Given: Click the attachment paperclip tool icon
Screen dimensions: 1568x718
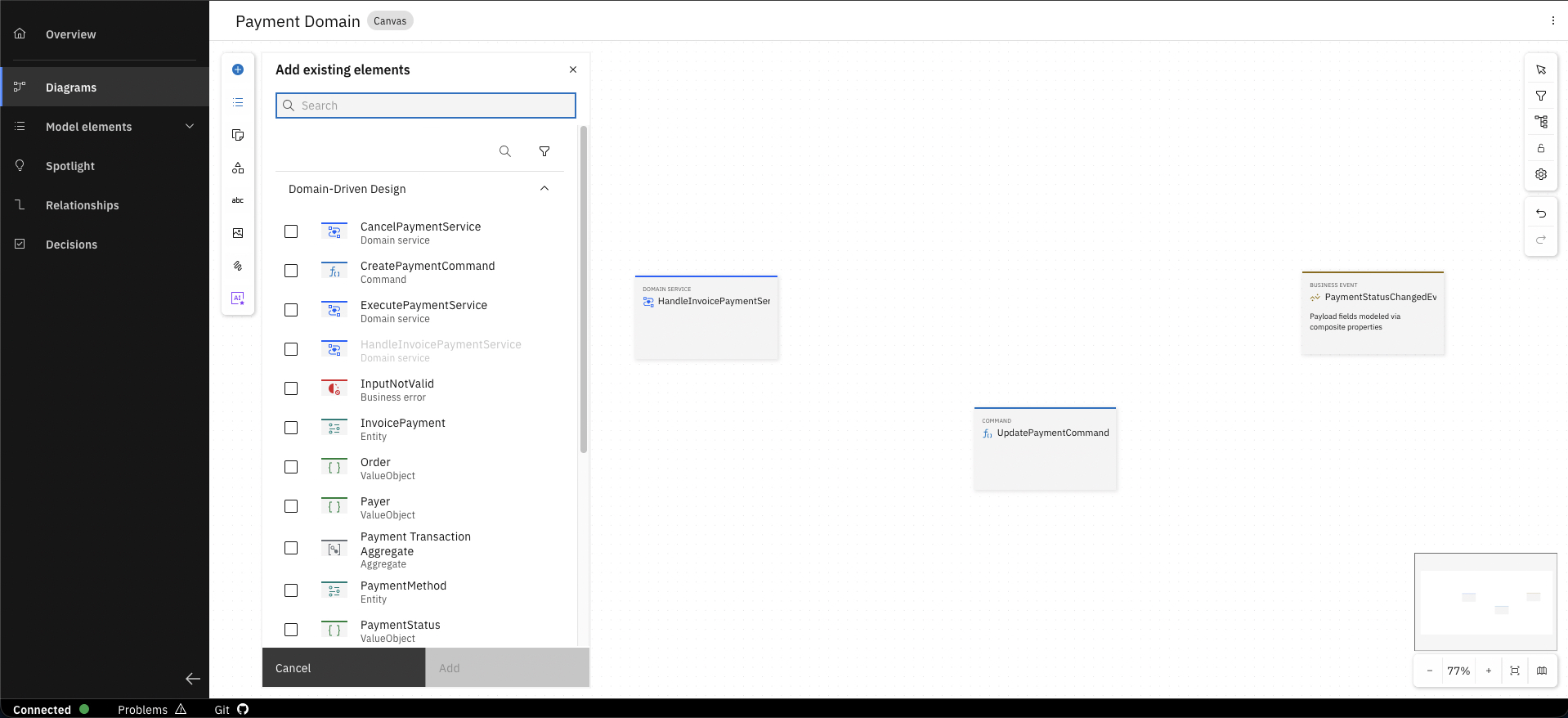Looking at the screenshot, I should 238,266.
